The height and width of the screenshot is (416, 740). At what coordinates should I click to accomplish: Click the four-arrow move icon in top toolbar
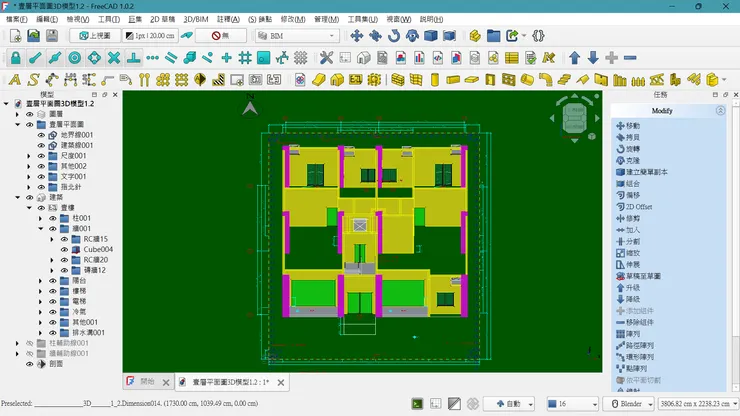coord(357,36)
